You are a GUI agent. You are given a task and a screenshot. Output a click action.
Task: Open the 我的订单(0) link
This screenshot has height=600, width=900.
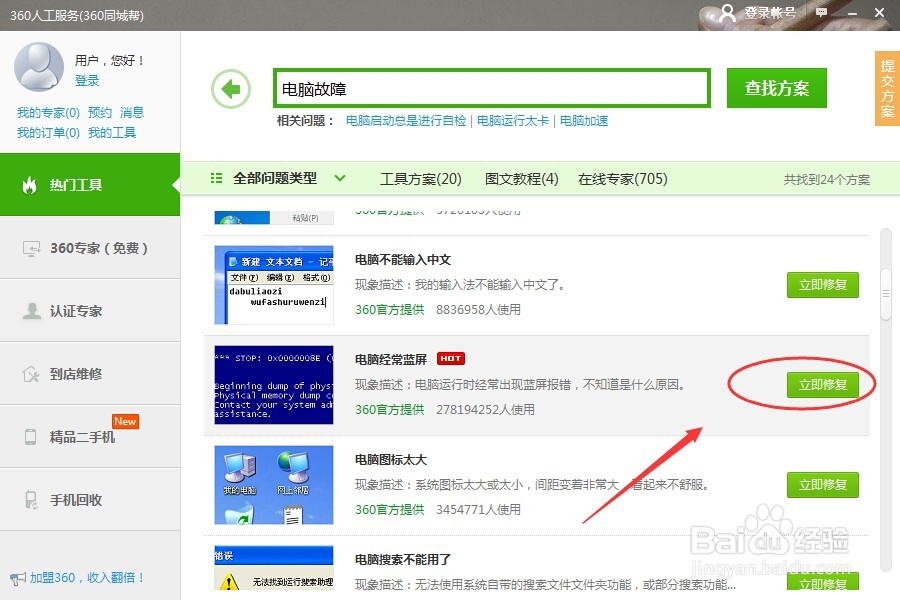coord(48,133)
